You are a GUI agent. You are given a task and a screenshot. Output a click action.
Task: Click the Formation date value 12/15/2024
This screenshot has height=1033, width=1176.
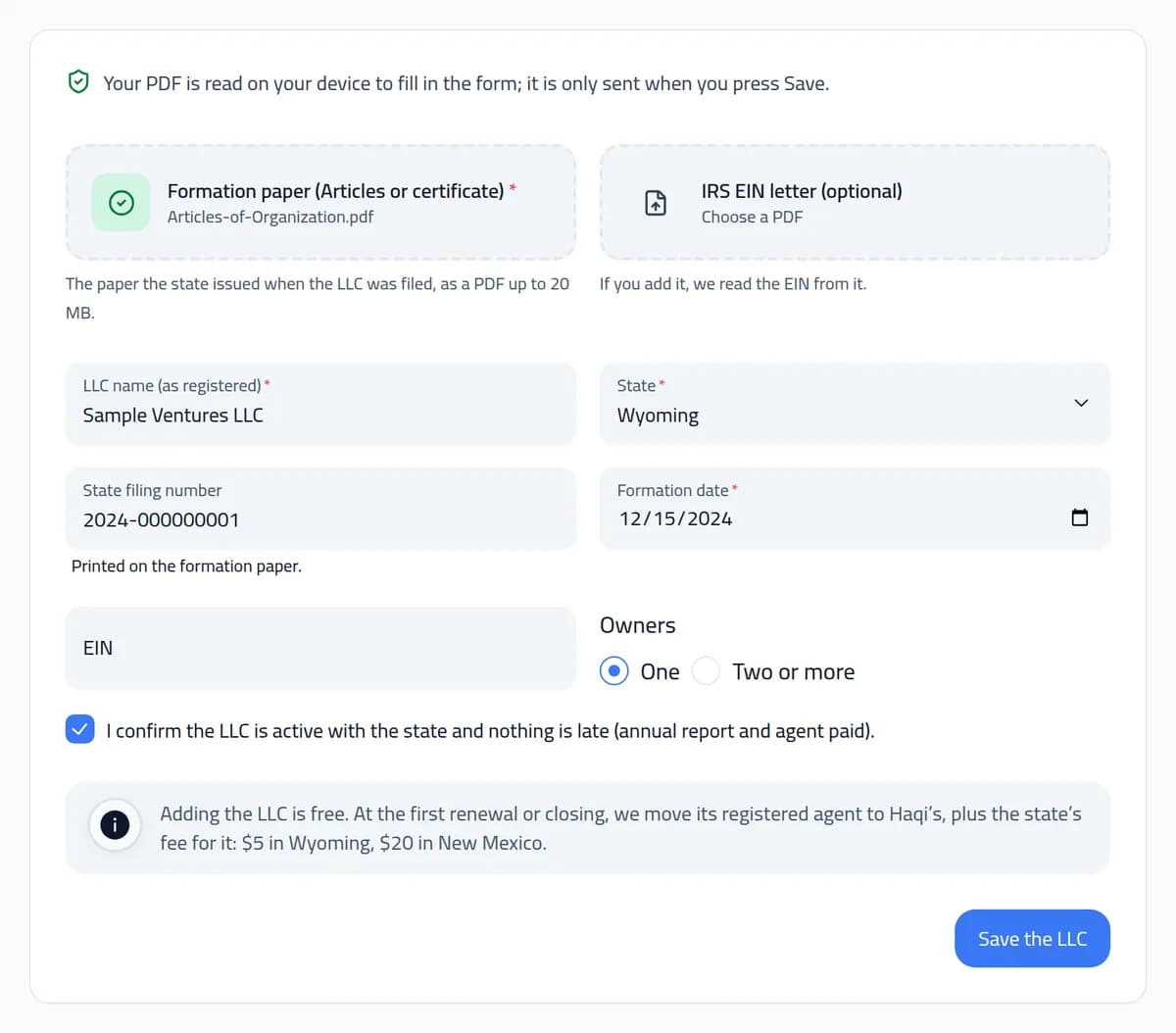[x=675, y=518]
